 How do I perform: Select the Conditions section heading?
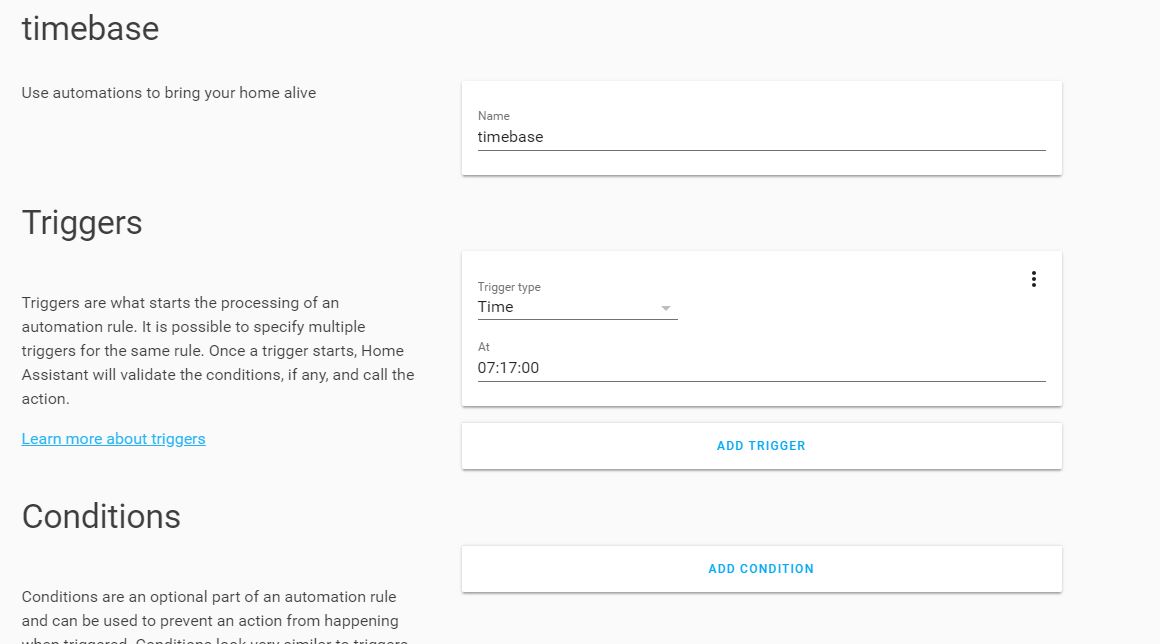tap(101, 516)
